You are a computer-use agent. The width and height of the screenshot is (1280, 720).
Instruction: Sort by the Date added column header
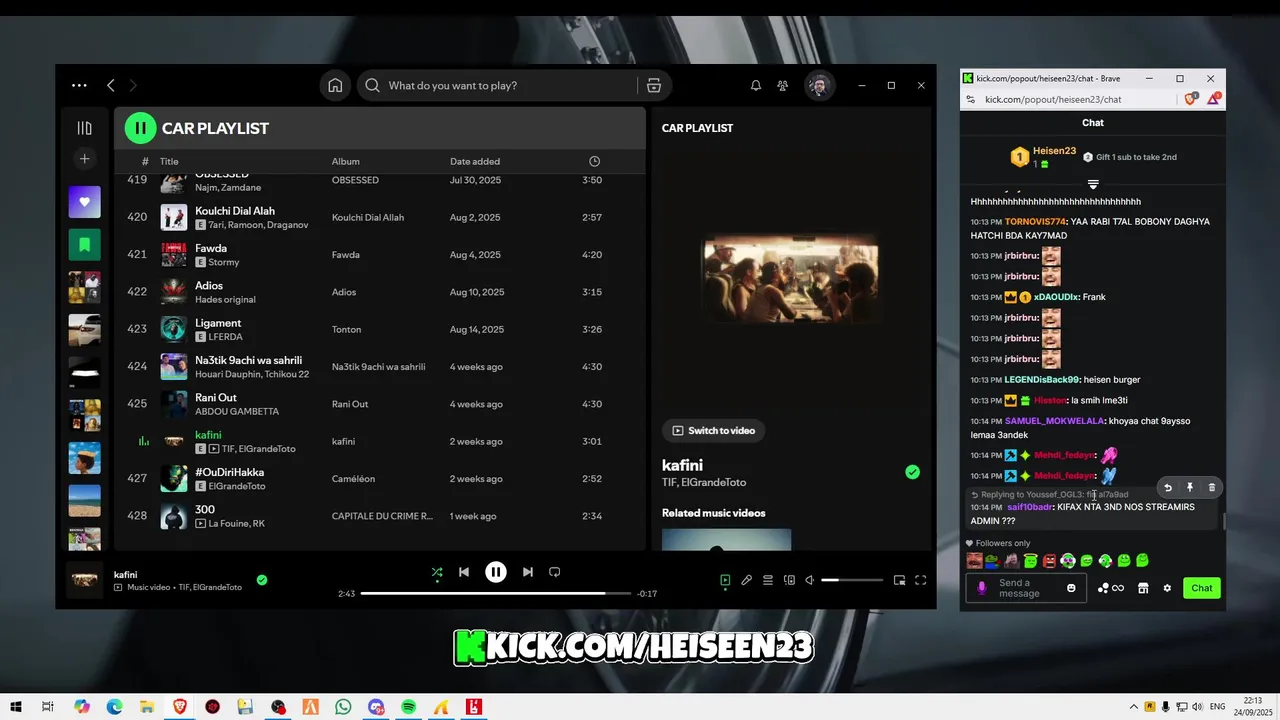(475, 161)
